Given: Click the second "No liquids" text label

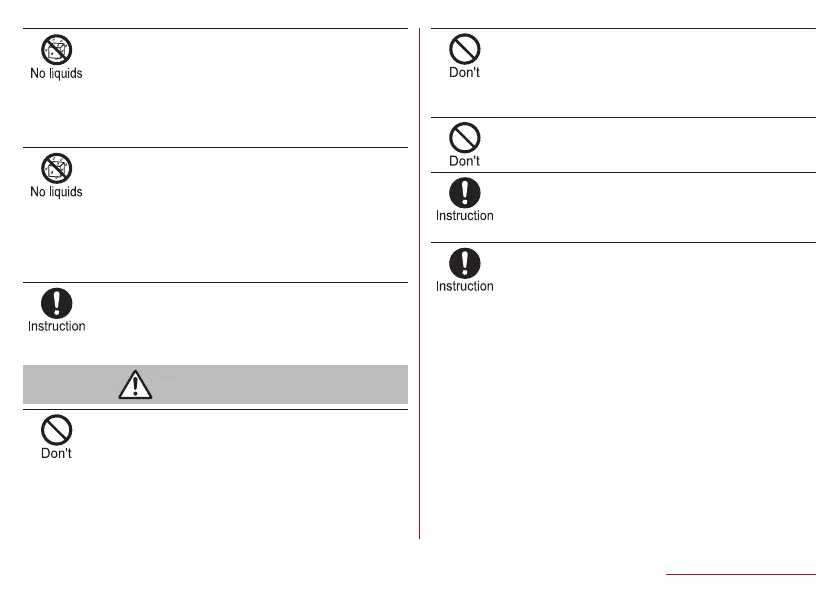Looking at the screenshot, I should click(56, 192).
